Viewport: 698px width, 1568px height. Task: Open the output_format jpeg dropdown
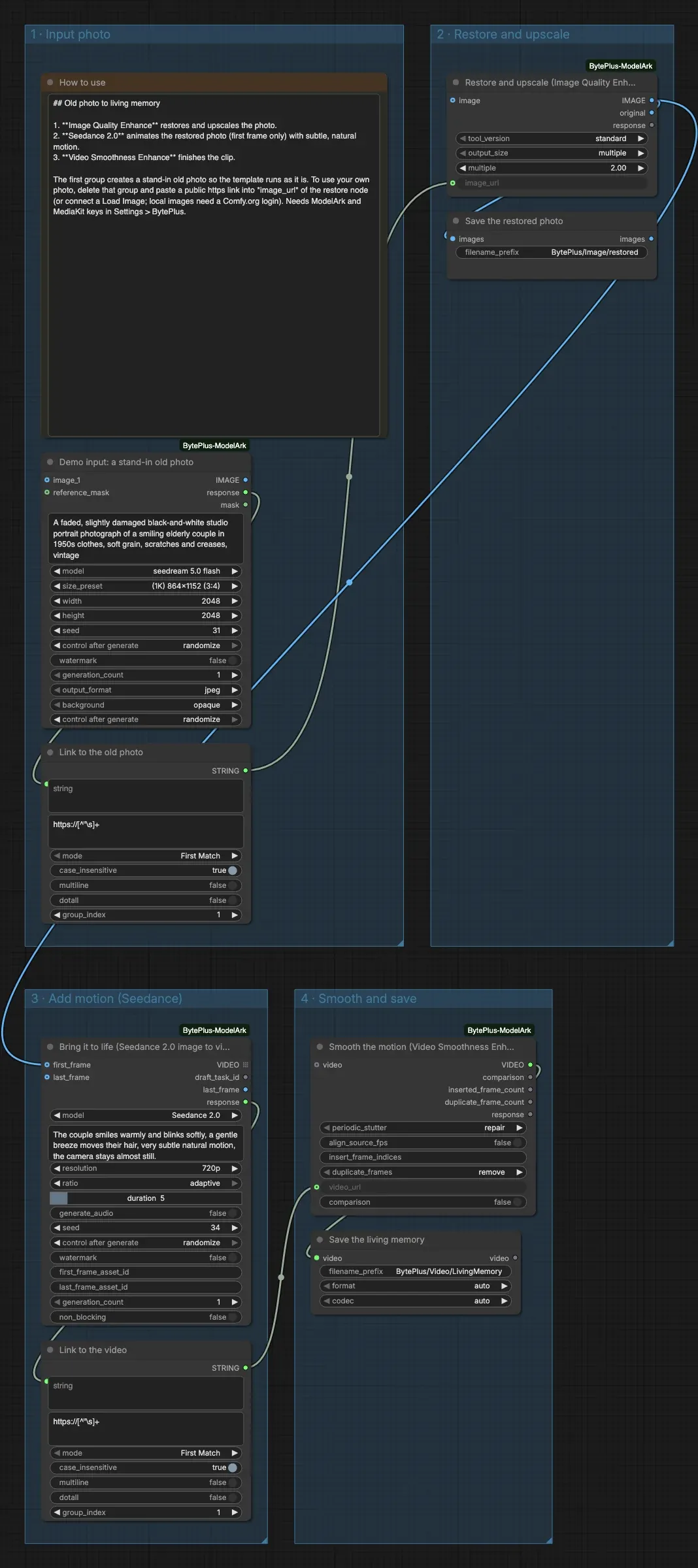(x=146, y=690)
